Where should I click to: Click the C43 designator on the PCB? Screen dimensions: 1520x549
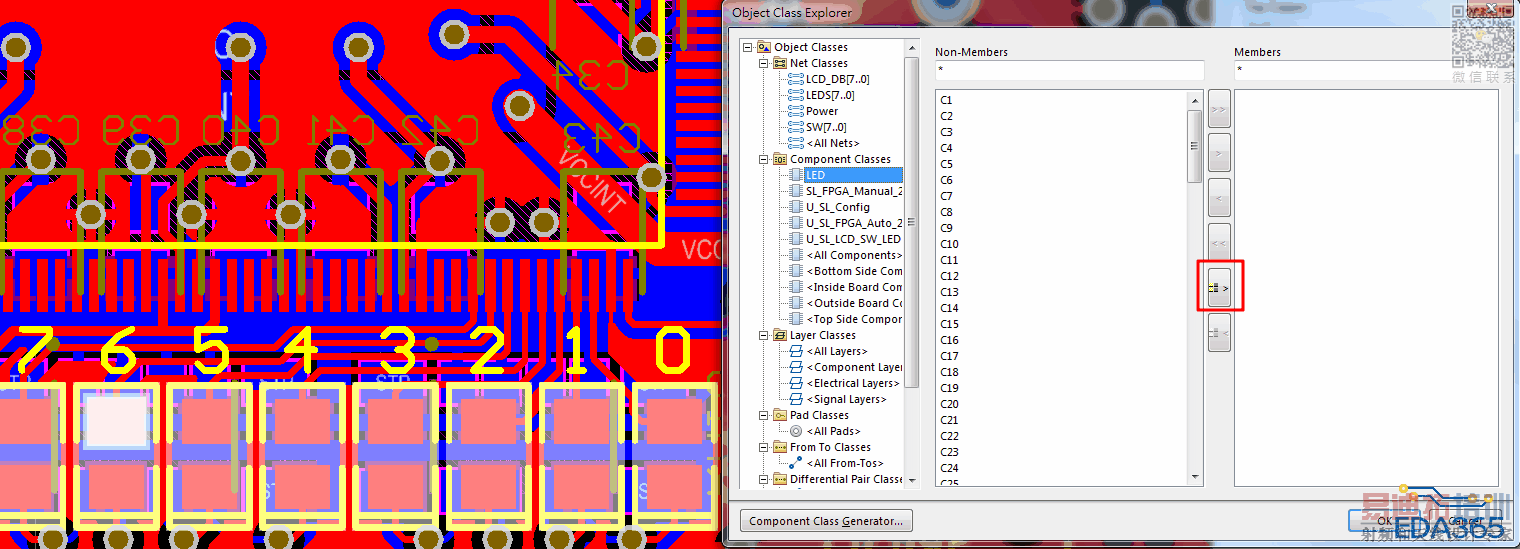601,138
